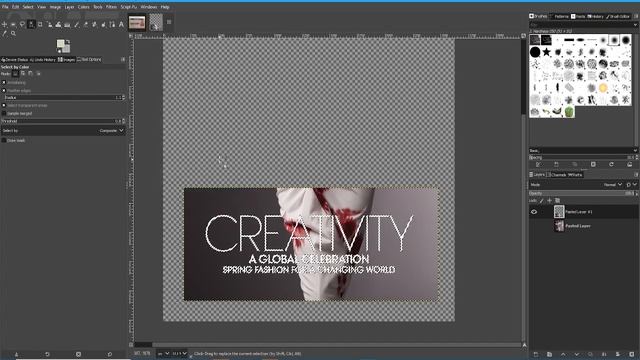
Task: Select the green pepper brush
Action: click(569, 111)
